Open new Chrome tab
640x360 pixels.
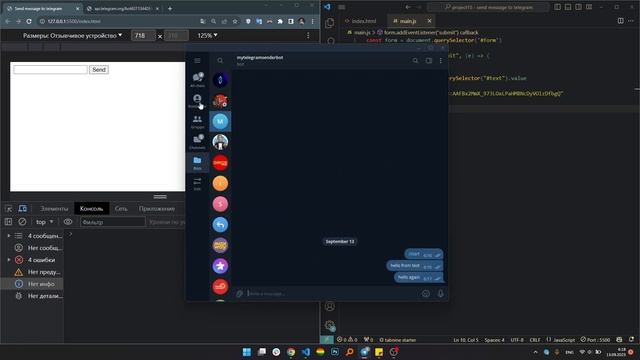(x=170, y=8)
